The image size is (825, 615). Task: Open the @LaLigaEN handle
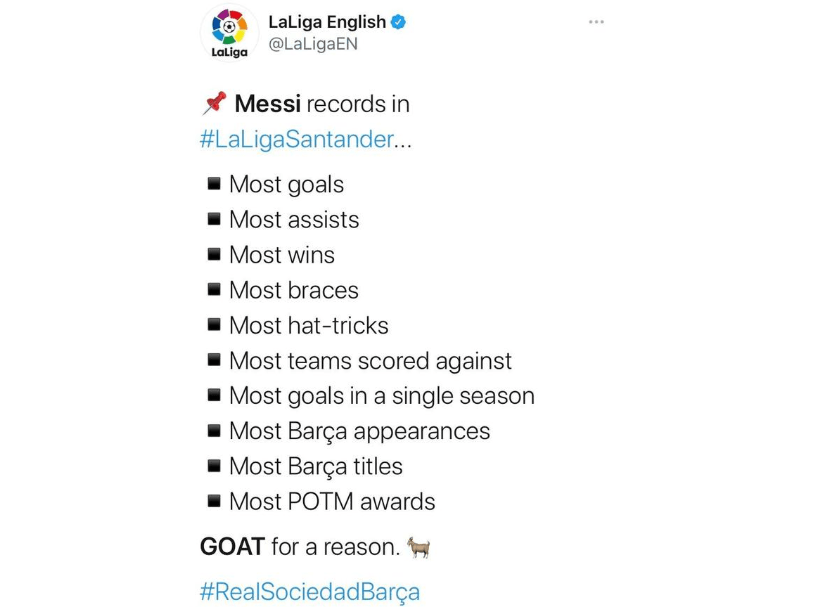point(313,44)
